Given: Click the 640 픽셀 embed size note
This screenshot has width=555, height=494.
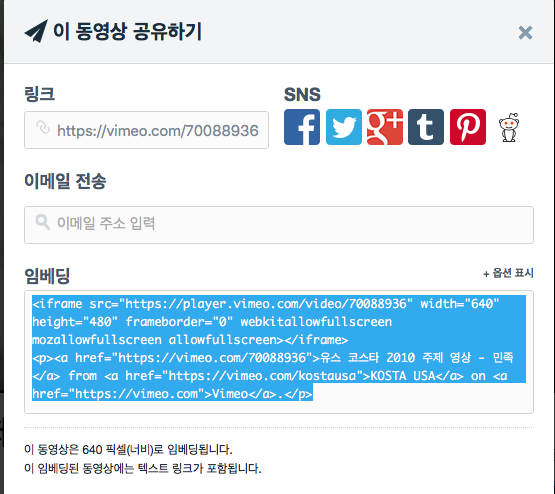Looking at the screenshot, I should 128,449.
